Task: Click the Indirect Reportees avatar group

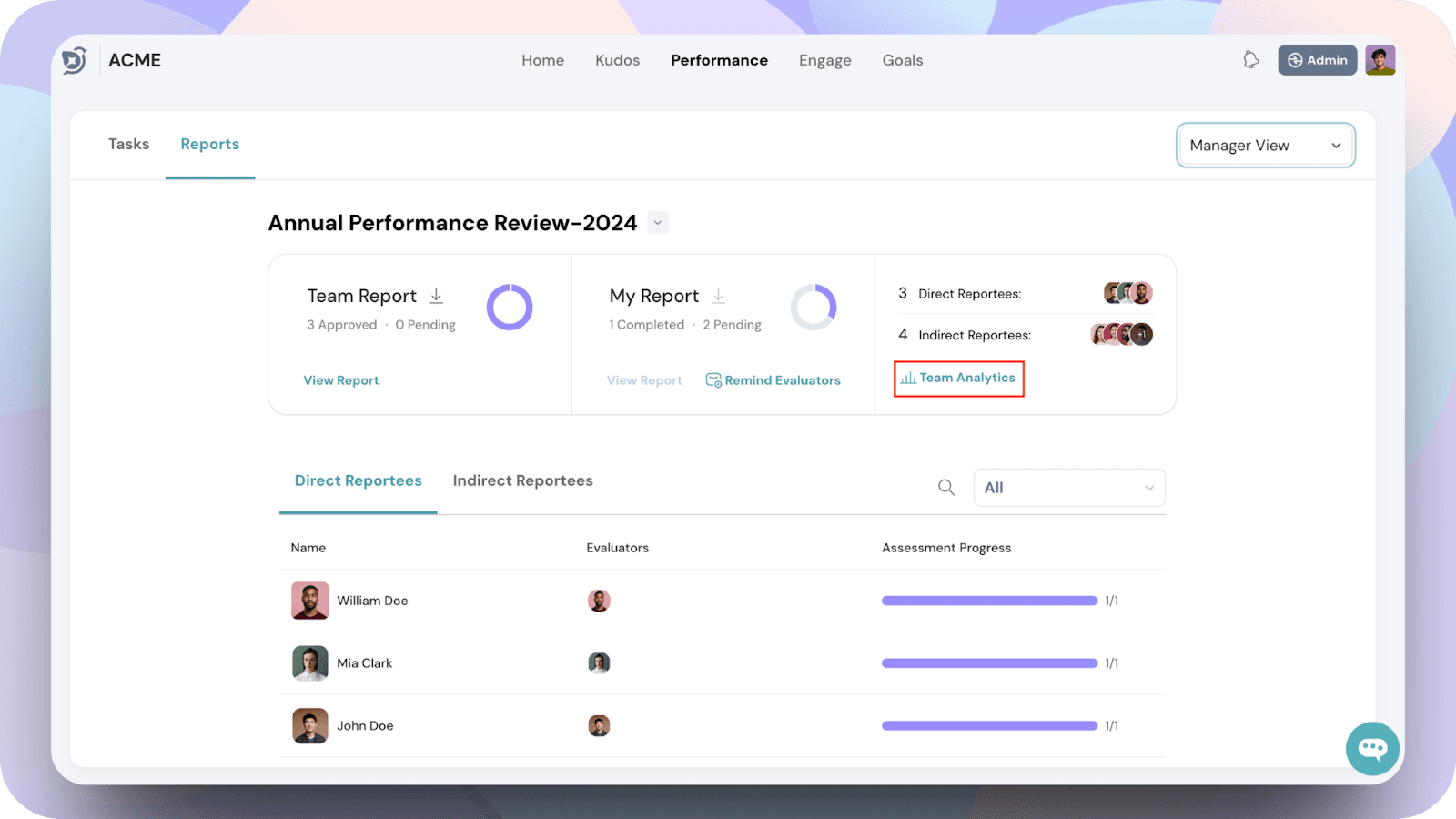Action: [1122, 334]
